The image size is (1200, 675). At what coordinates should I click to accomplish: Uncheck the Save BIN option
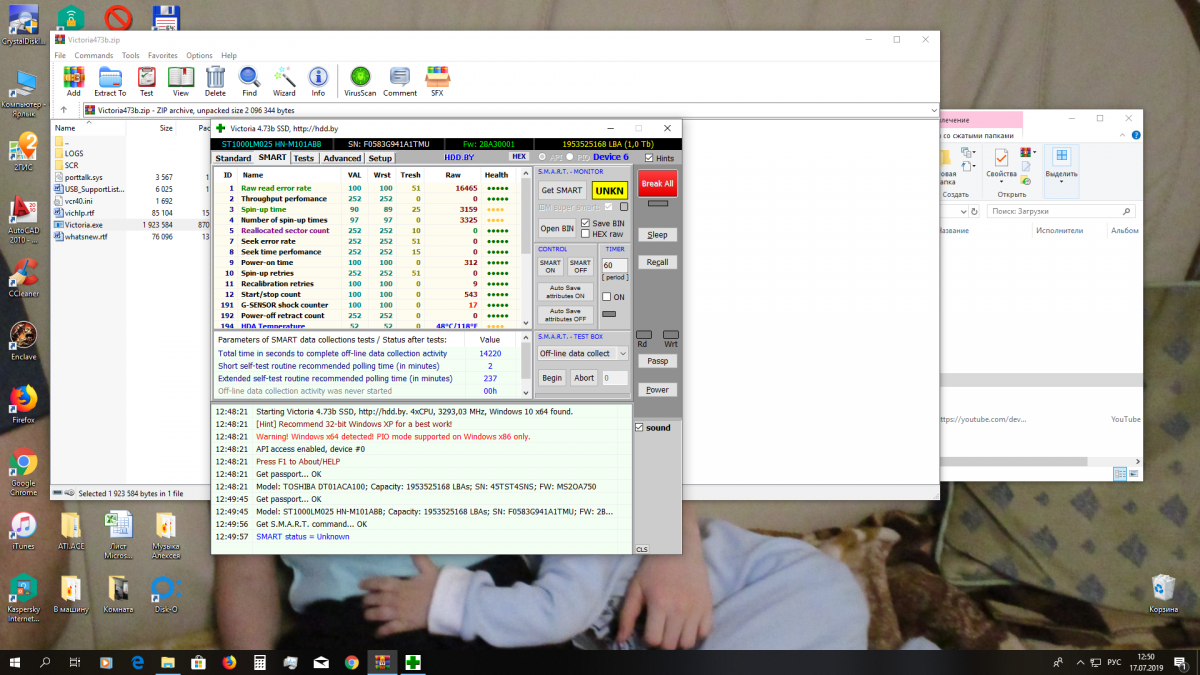[584, 223]
